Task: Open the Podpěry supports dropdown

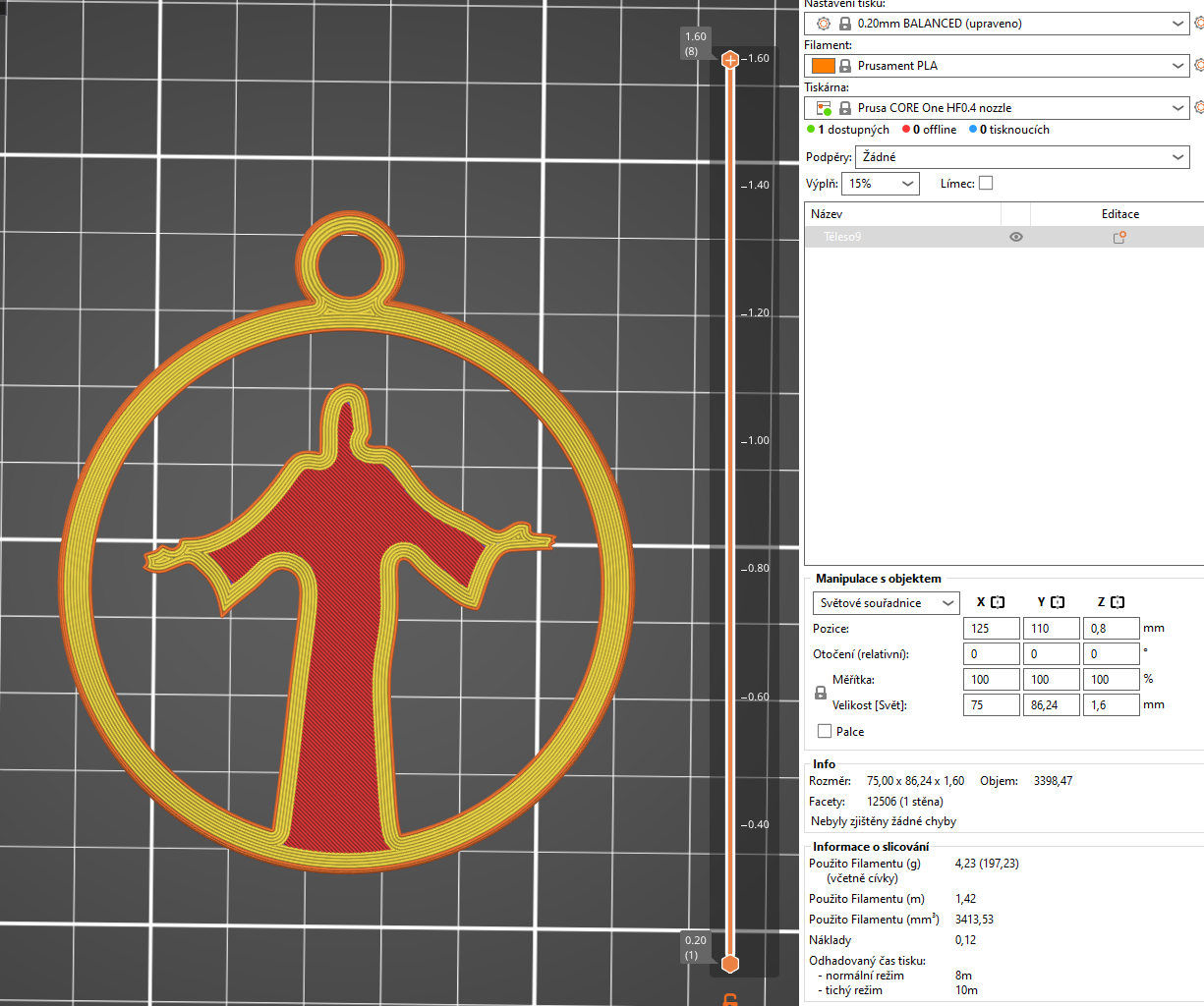Action: click(1022, 157)
